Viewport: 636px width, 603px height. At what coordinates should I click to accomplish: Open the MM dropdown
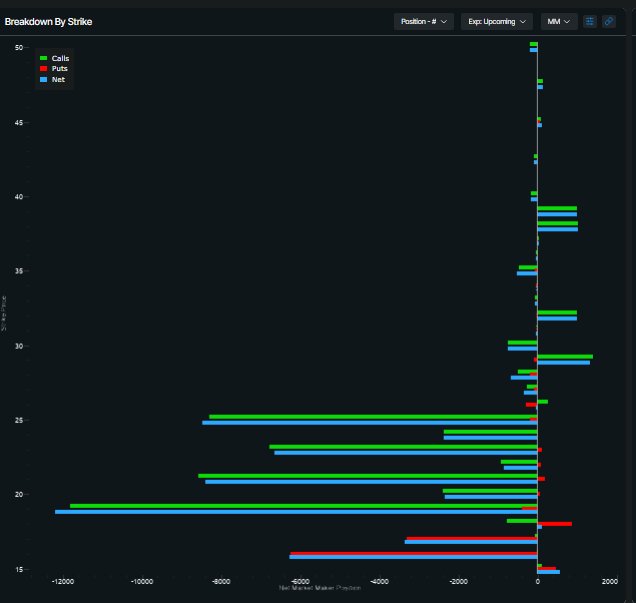pos(559,21)
